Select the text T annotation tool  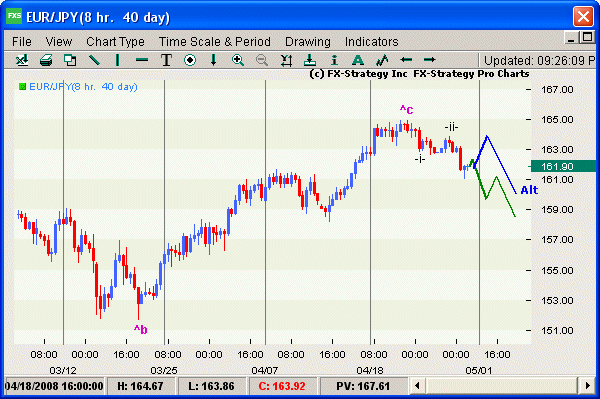(166, 60)
